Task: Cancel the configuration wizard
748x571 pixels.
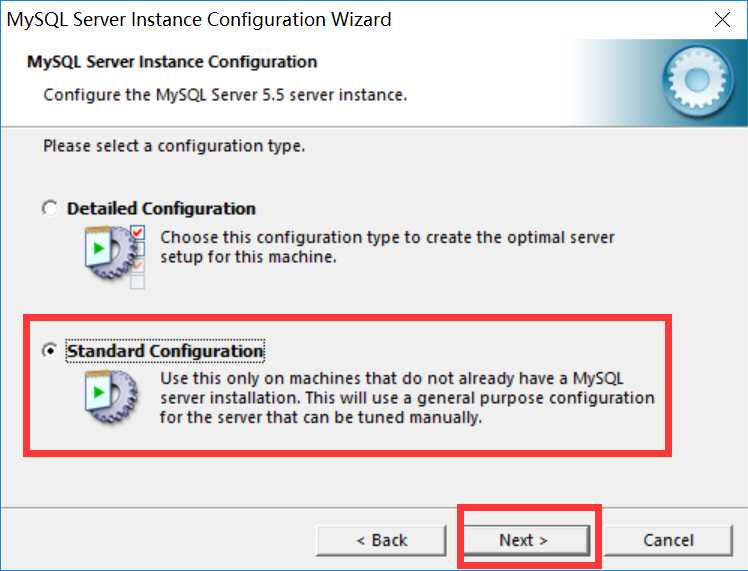Action: (x=668, y=540)
